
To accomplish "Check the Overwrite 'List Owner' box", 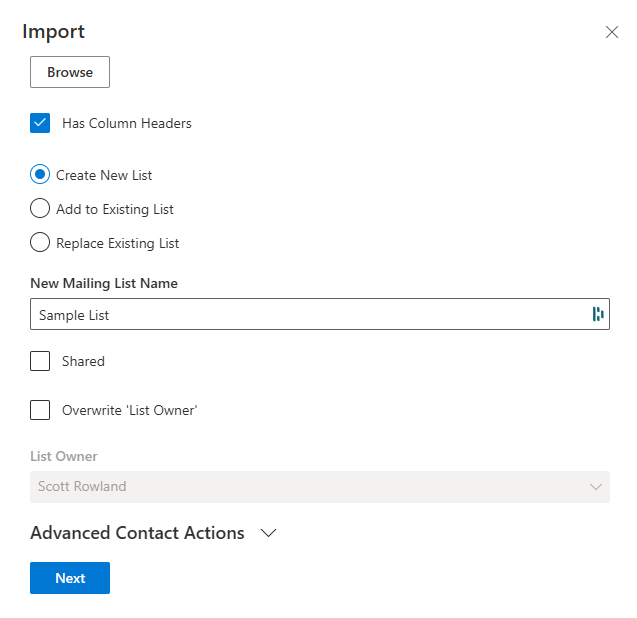I will (x=40, y=410).
